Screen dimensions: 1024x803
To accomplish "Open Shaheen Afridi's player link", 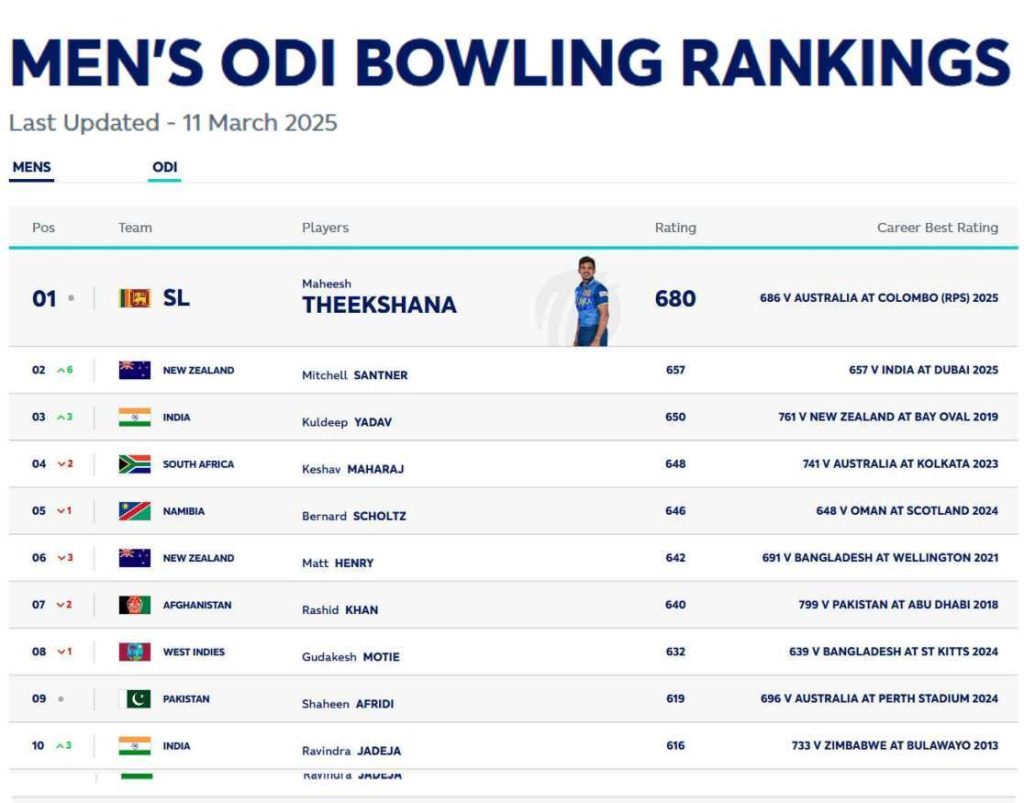I will point(348,704).
